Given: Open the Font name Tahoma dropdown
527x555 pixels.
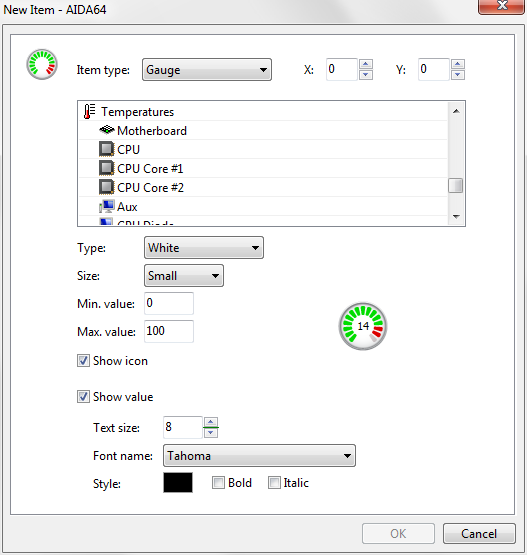Looking at the screenshot, I should [259, 456].
